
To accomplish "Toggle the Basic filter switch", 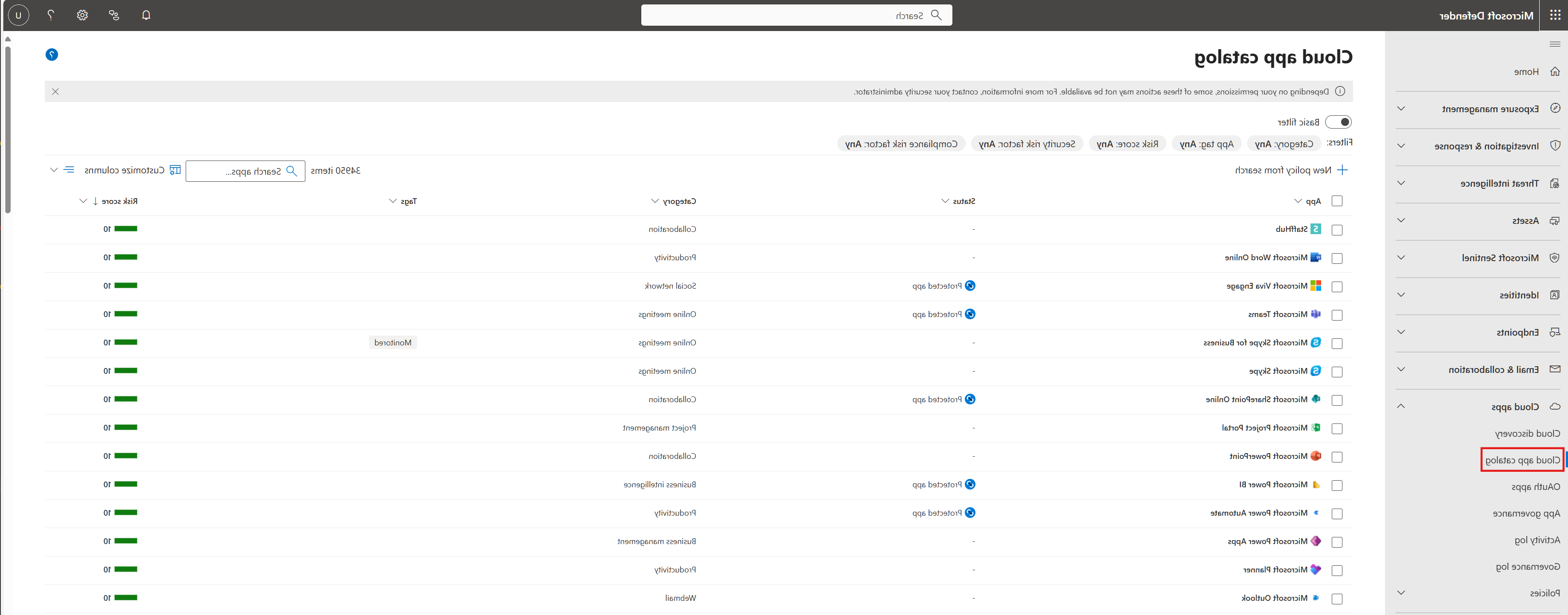I will click(1338, 122).
